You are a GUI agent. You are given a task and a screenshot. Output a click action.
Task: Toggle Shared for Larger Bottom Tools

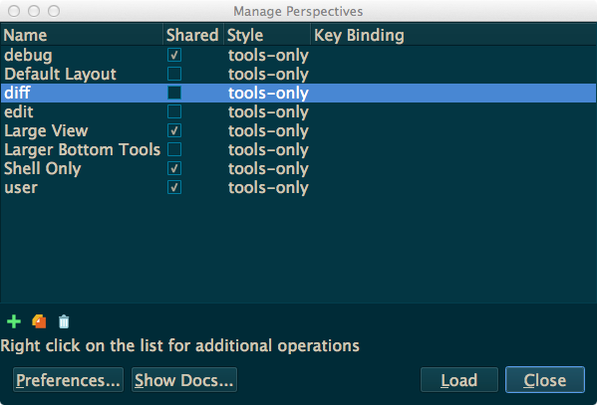[174, 150]
